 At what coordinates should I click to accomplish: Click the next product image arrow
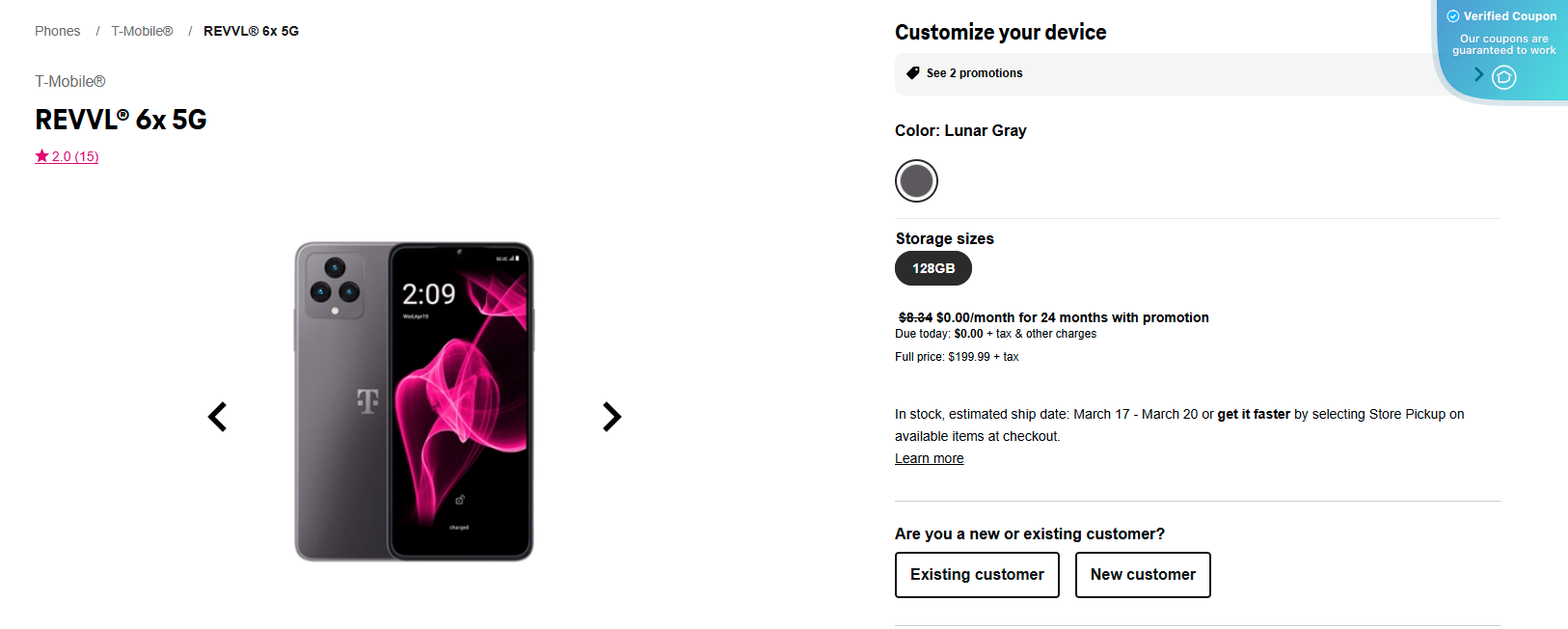611,416
